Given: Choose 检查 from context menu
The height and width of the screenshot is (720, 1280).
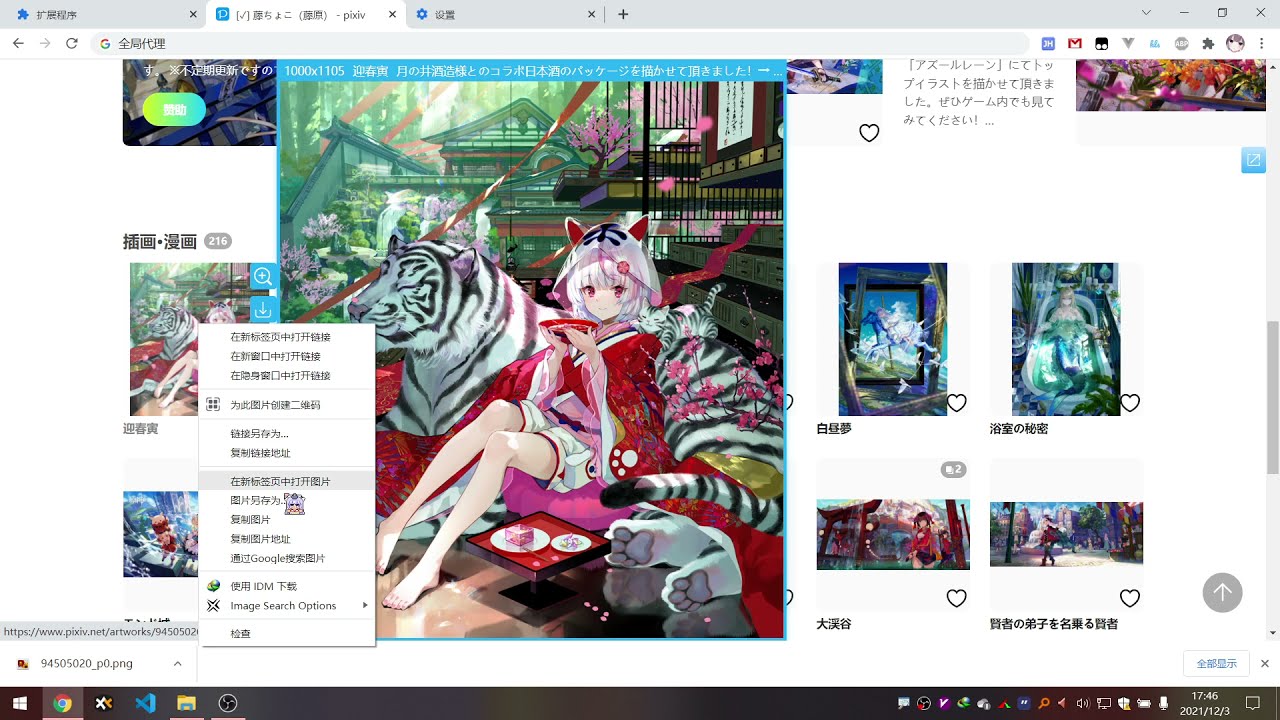Looking at the screenshot, I should 287,634.
